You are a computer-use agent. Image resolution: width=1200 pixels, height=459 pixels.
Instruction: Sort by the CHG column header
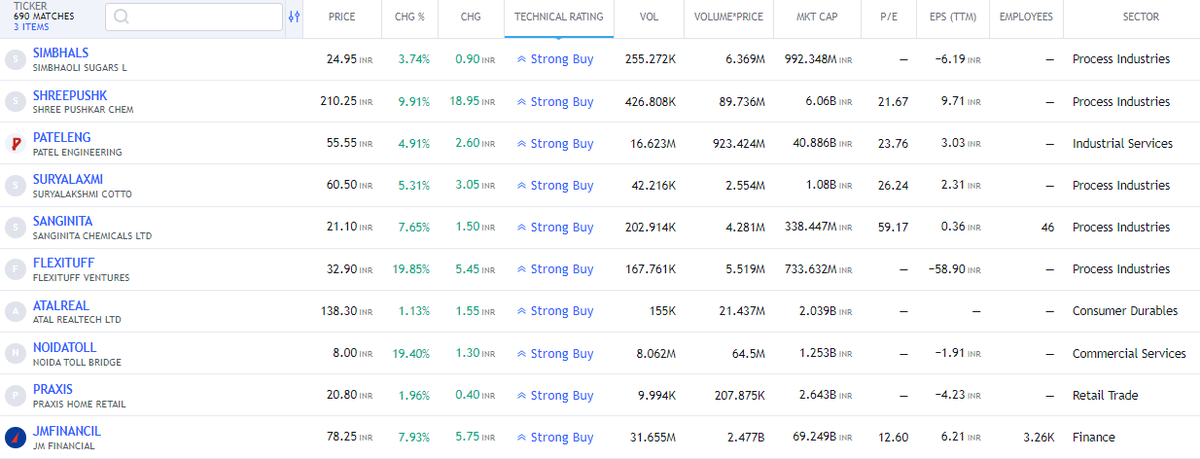pos(471,17)
